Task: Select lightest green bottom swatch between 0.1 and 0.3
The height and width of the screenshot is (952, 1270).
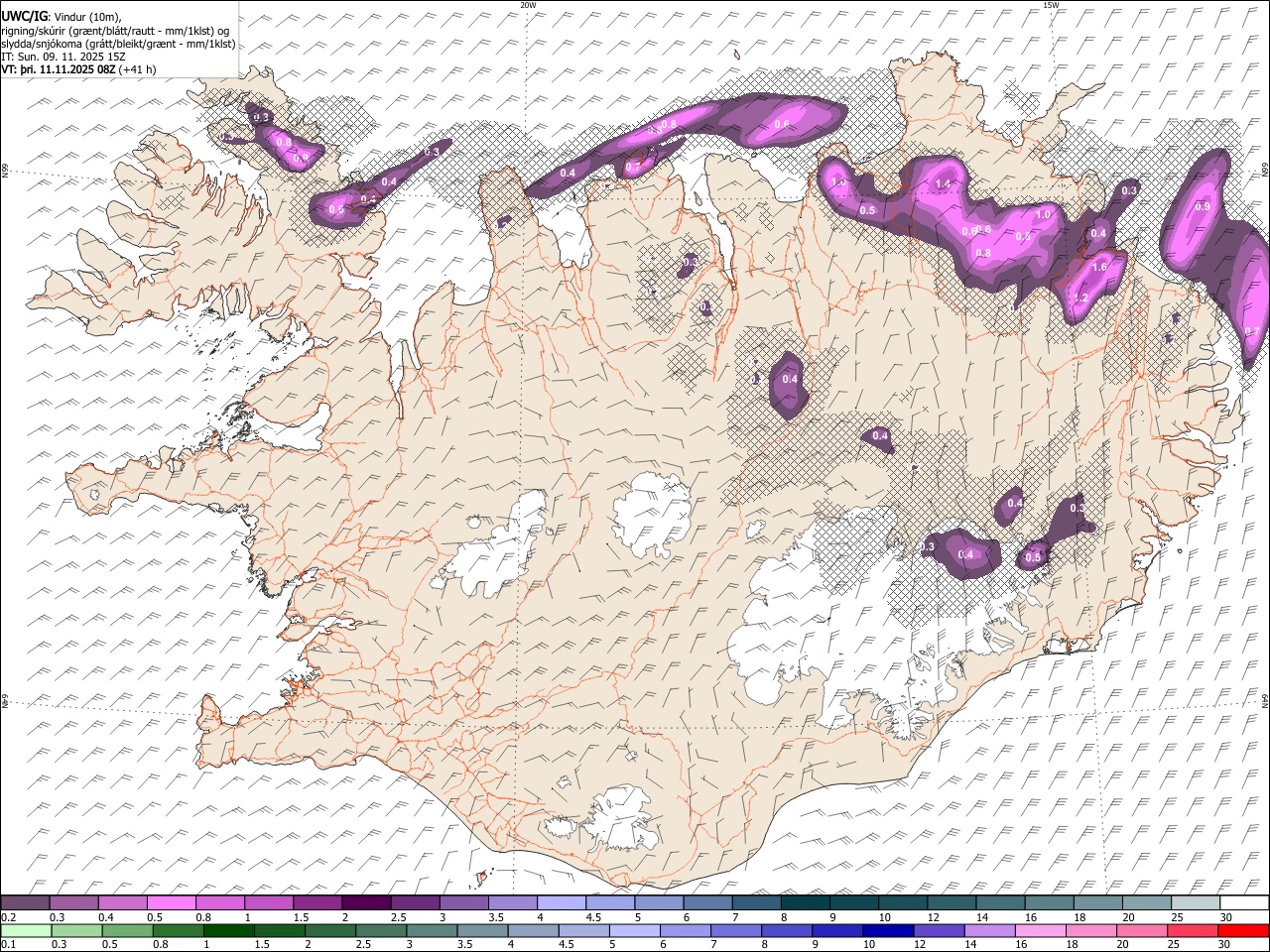Action: pos(25,930)
